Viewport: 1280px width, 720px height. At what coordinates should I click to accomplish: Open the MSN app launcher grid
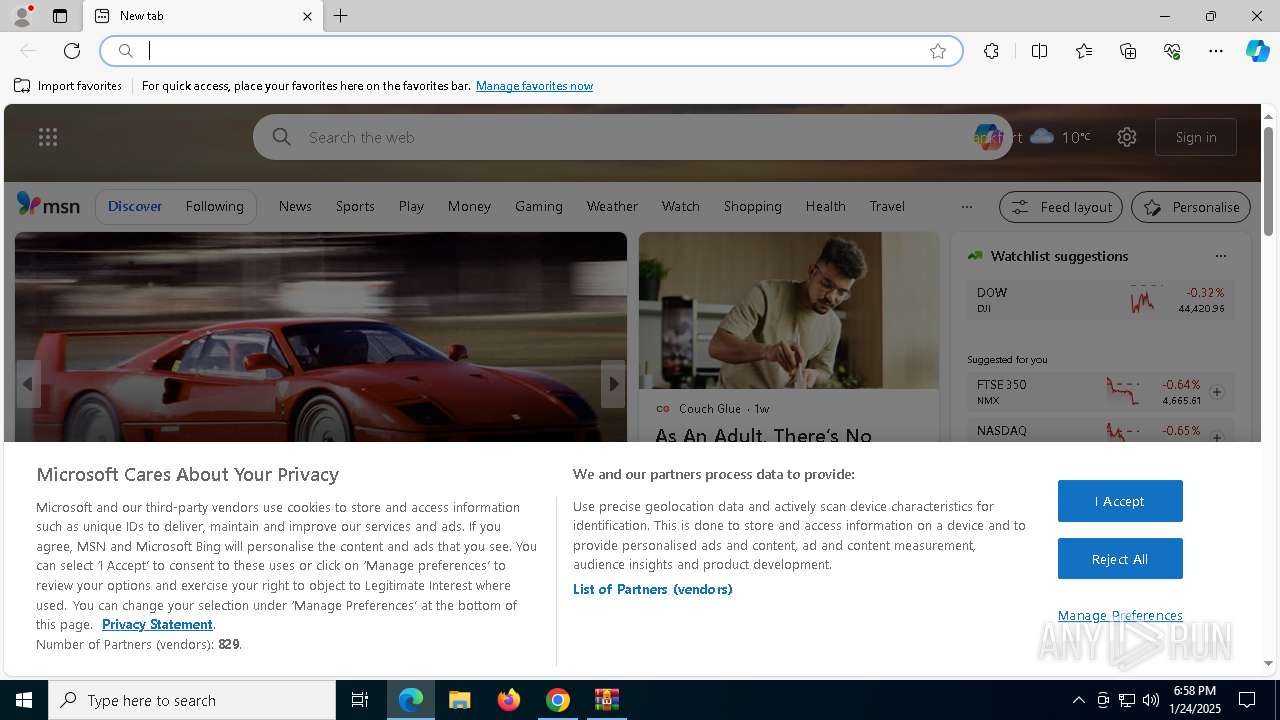[x=48, y=137]
